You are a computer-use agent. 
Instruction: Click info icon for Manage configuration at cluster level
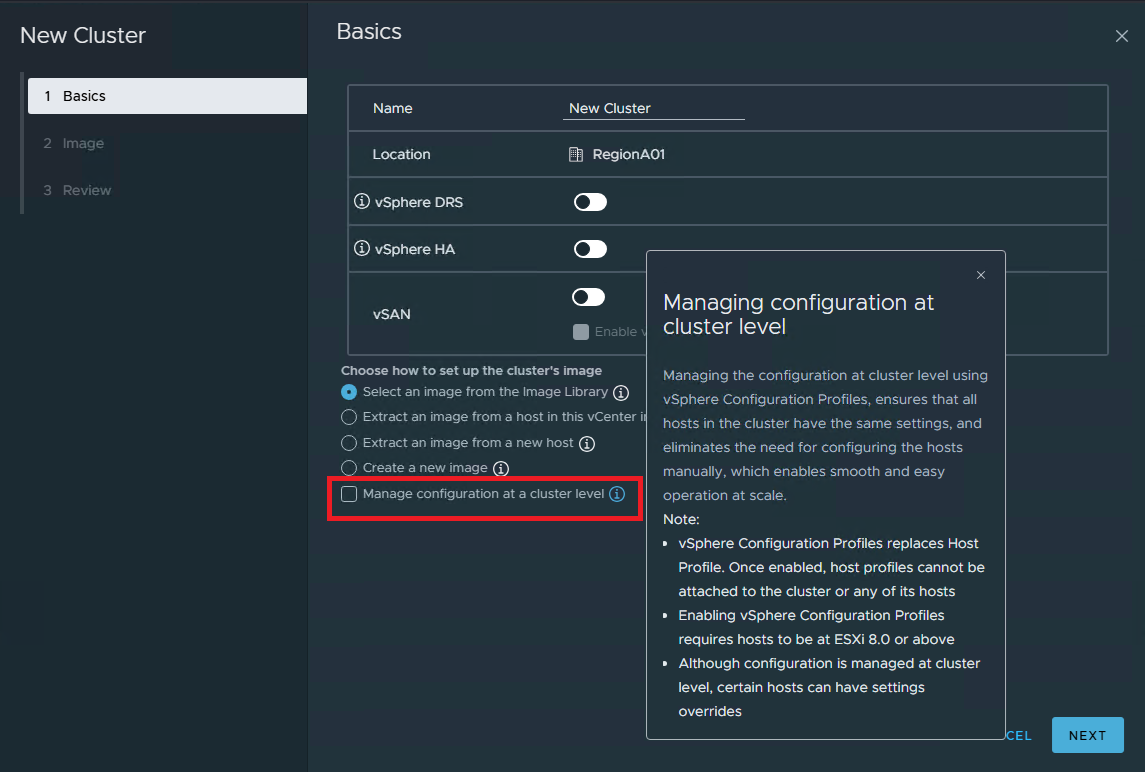(617, 494)
